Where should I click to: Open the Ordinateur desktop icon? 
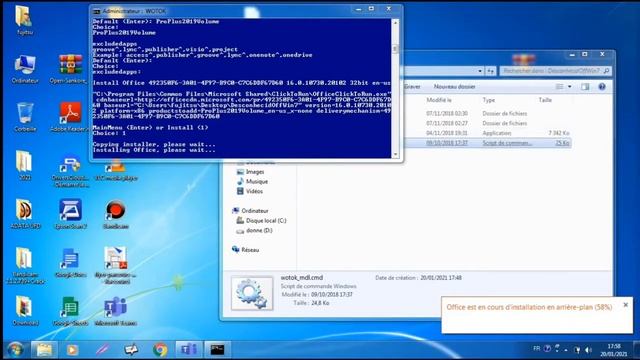[x=25, y=69]
